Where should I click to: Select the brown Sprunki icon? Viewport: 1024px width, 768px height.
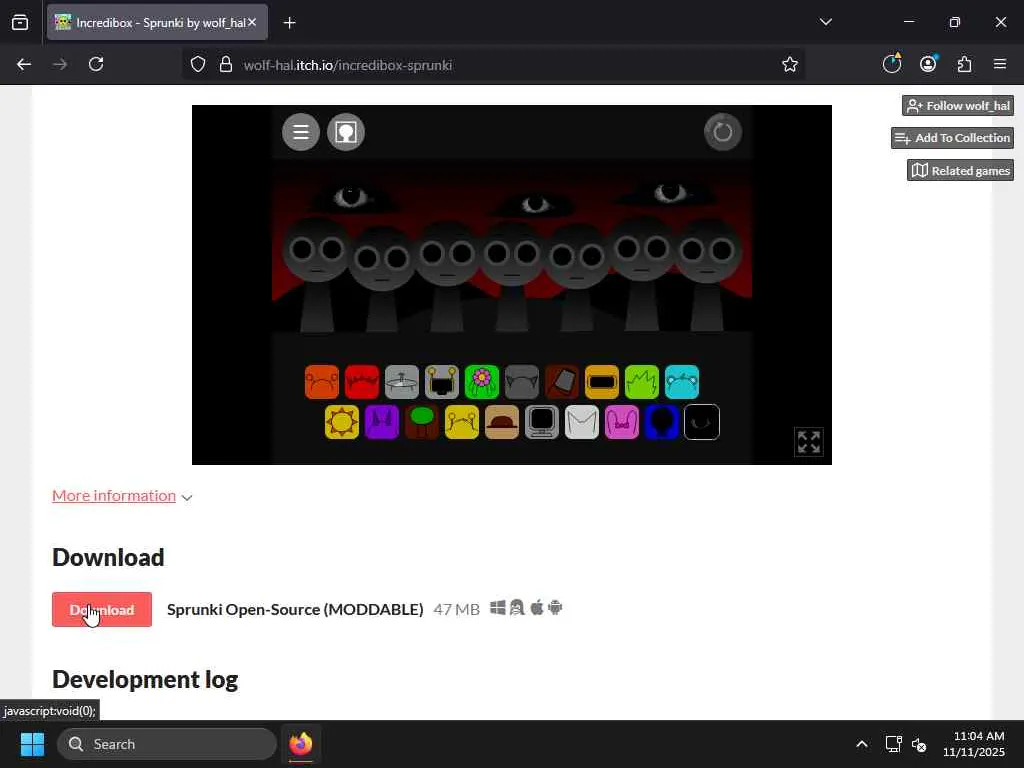562,382
